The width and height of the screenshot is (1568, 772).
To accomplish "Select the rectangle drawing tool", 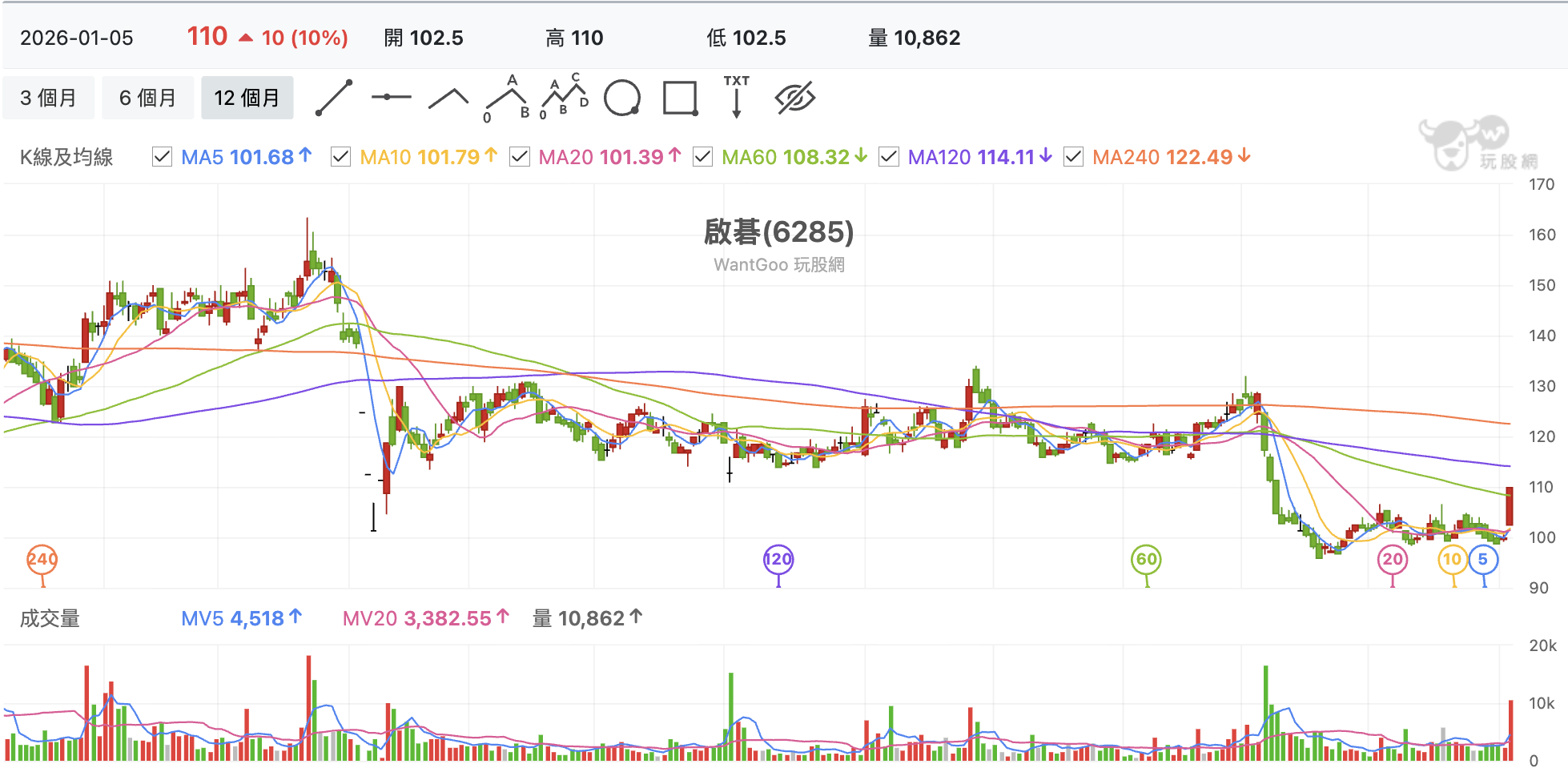I will [x=680, y=98].
